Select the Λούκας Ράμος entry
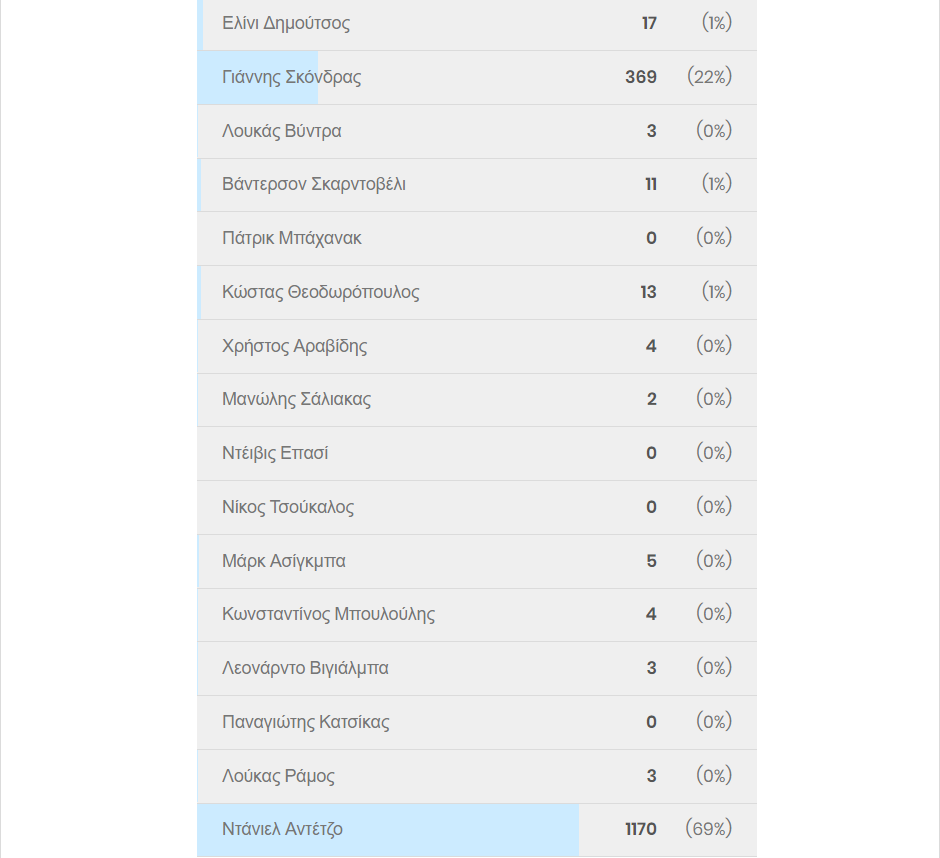 (477, 776)
